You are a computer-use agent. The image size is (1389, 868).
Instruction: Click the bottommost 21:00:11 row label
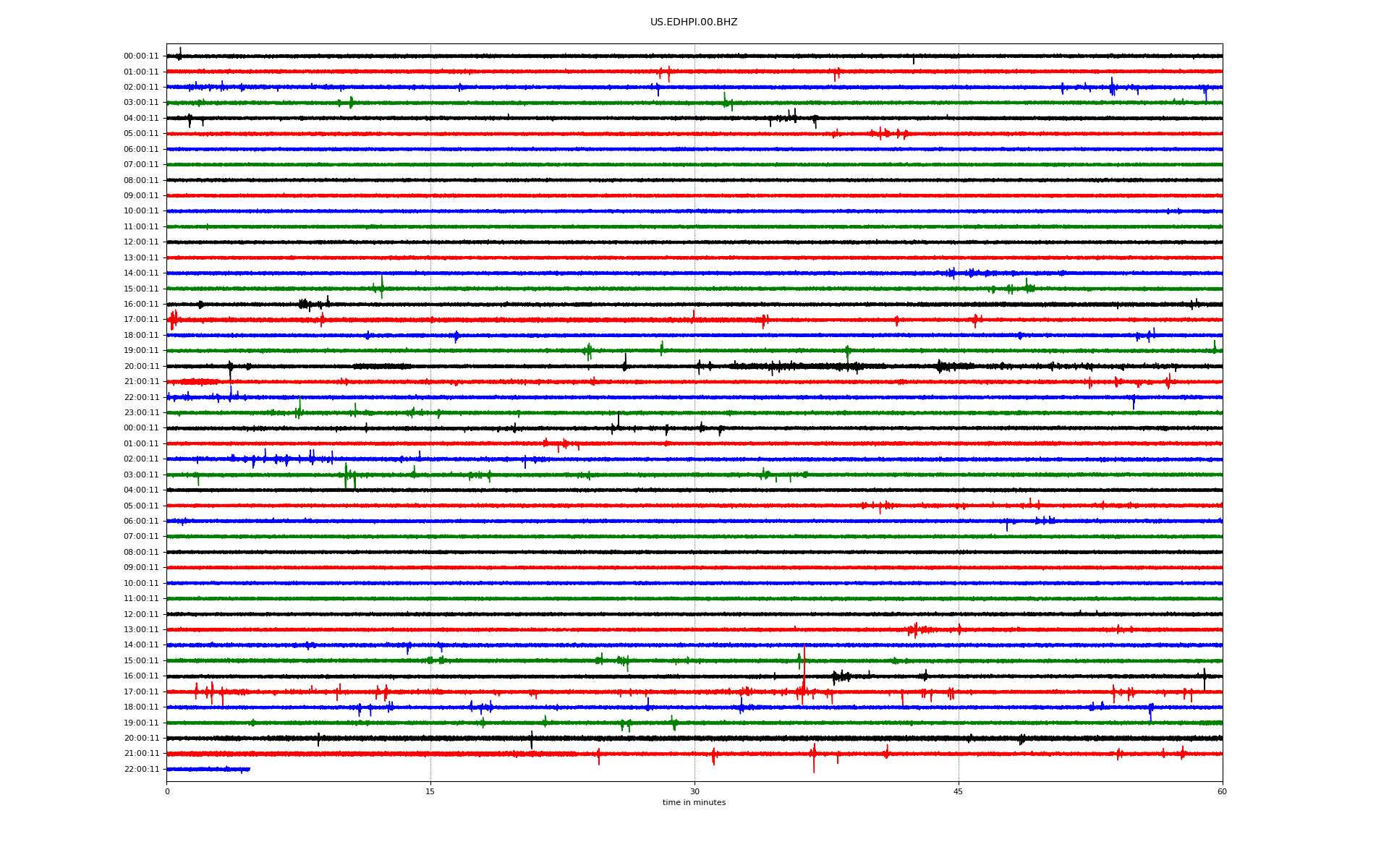[x=141, y=754]
